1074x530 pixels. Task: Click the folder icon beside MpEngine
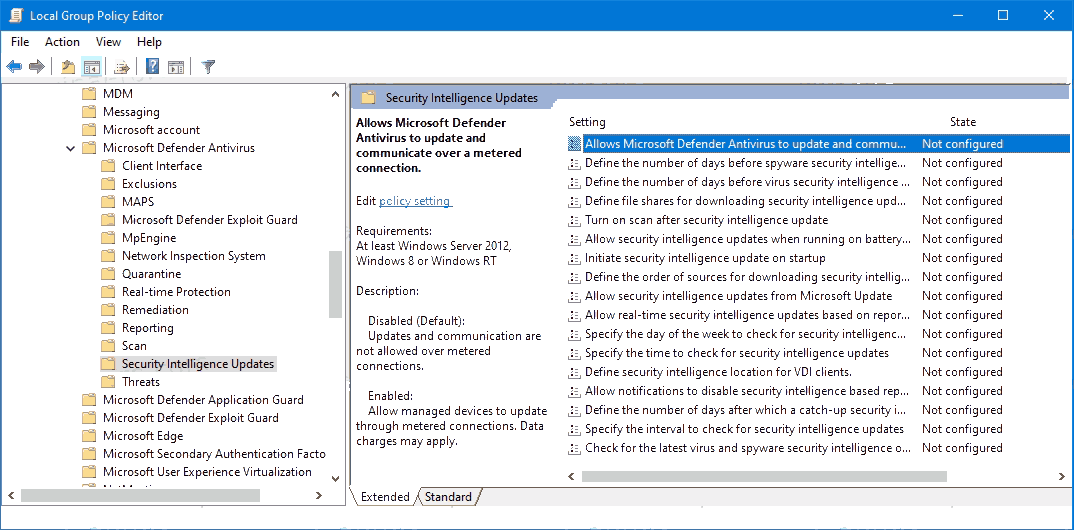tap(108, 238)
